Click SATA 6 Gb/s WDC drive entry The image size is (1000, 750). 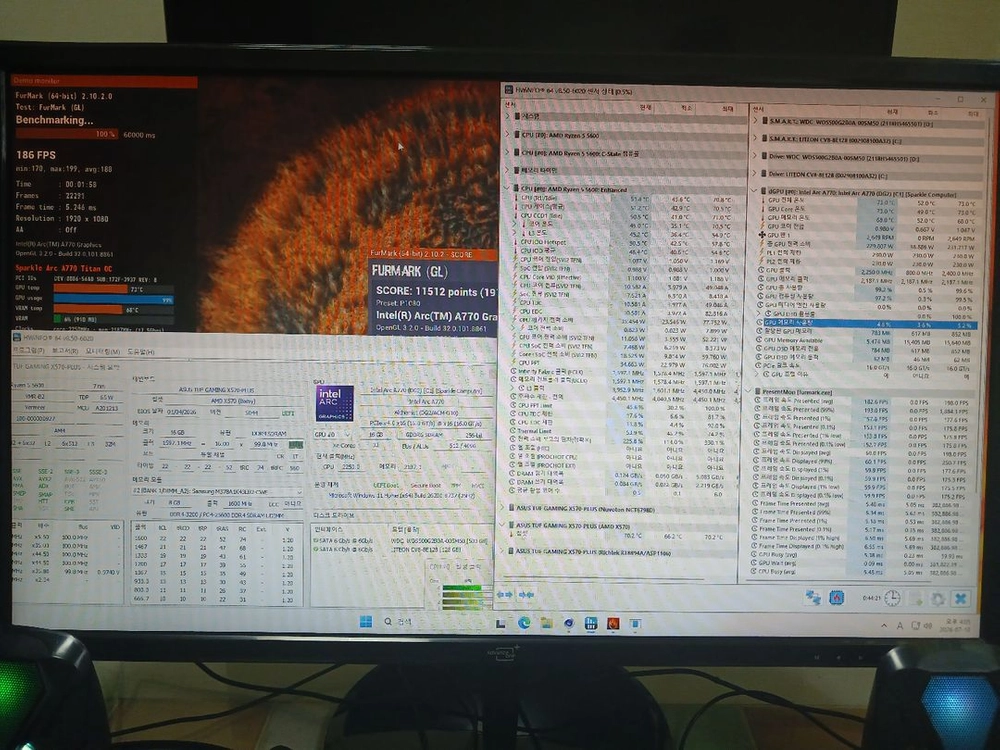point(401,540)
